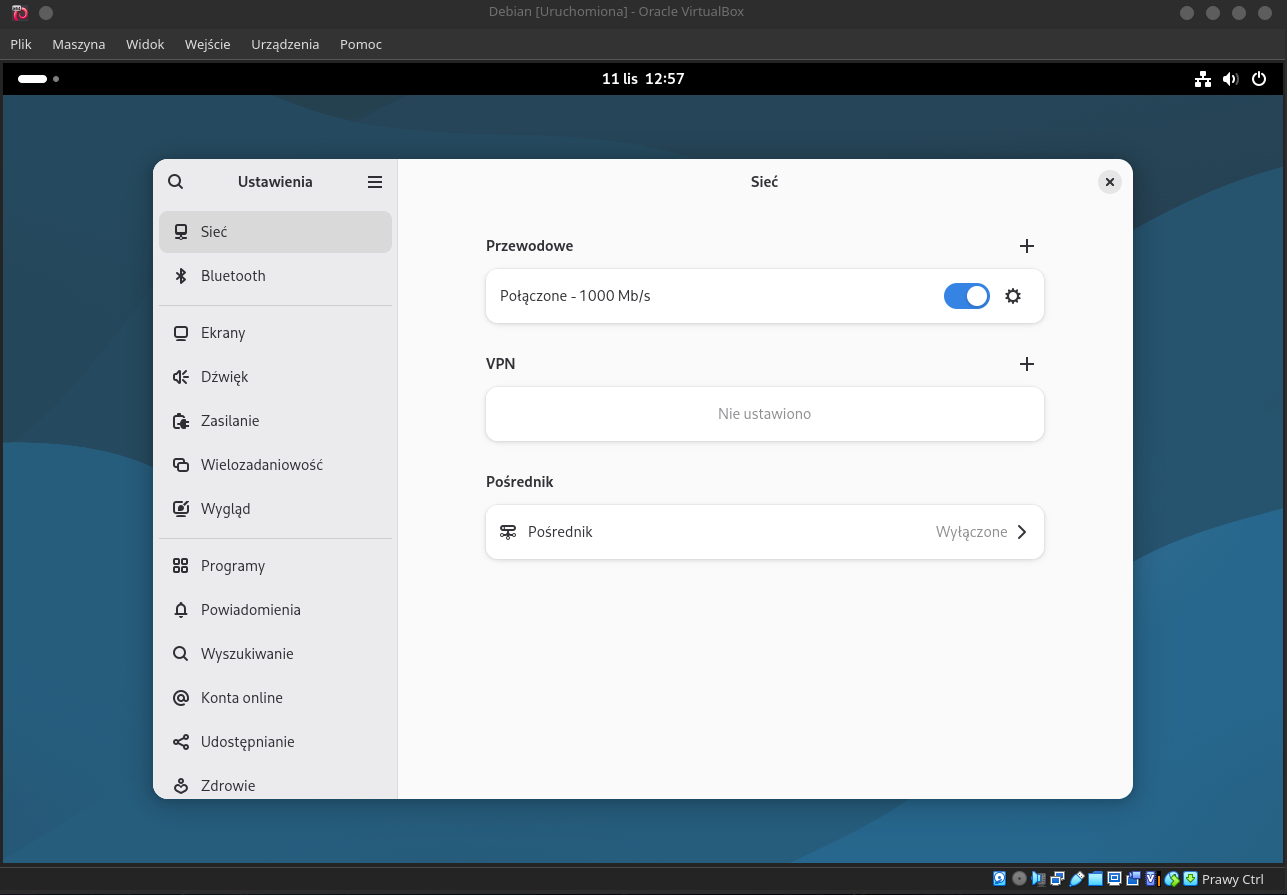Open the GNOME power menu icon
This screenshot has height=895, width=1287.
click(x=1259, y=79)
